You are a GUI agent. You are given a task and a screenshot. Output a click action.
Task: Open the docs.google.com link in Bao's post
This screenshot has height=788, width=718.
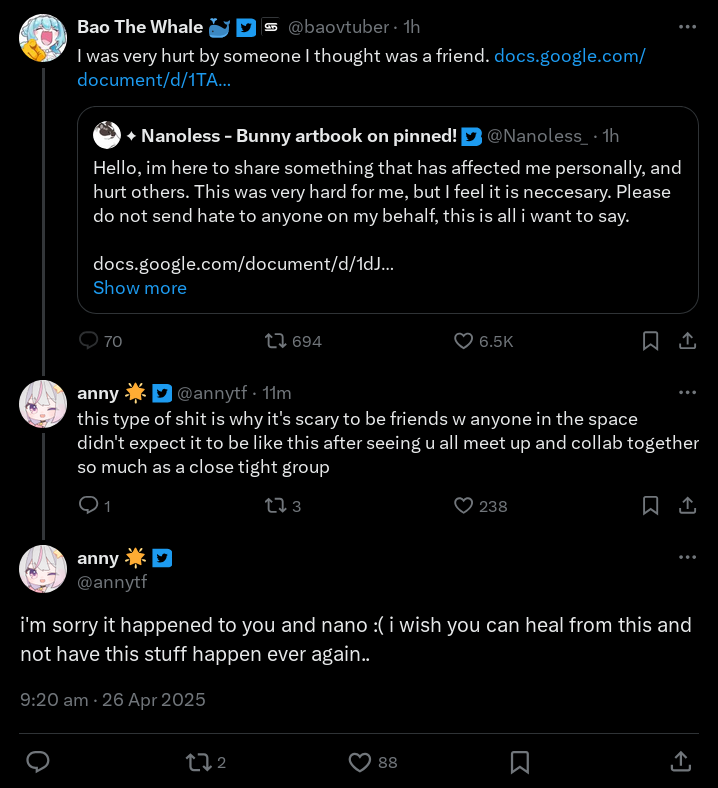(x=569, y=56)
